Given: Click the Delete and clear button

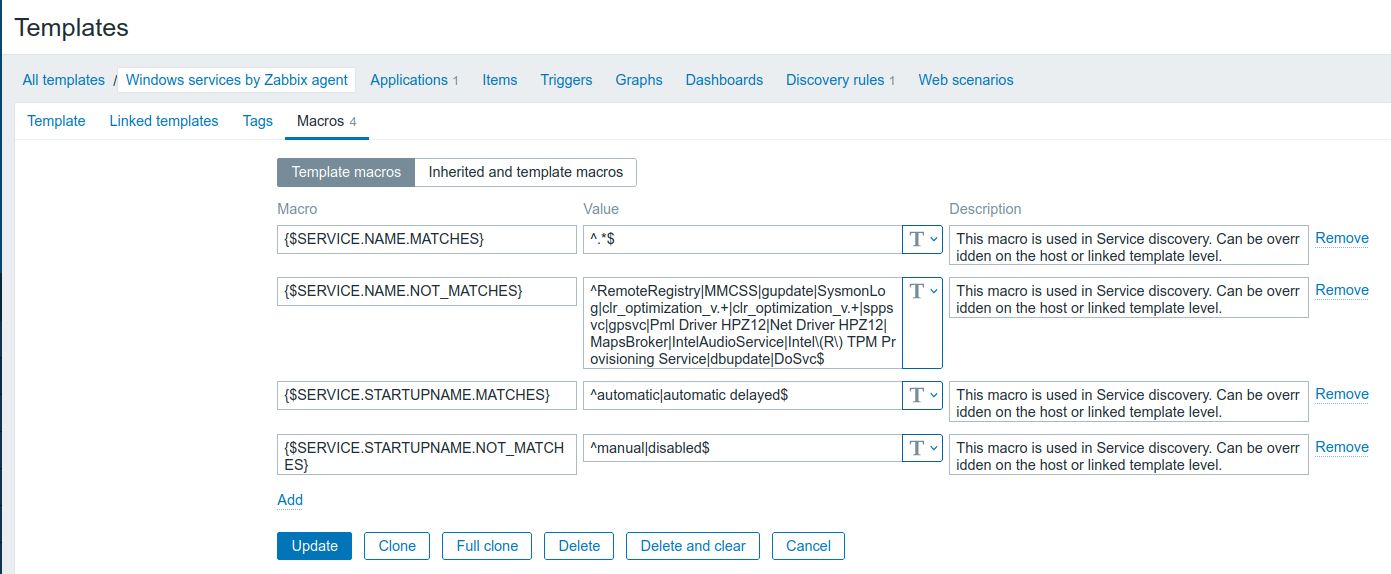Looking at the screenshot, I should click(x=692, y=546).
